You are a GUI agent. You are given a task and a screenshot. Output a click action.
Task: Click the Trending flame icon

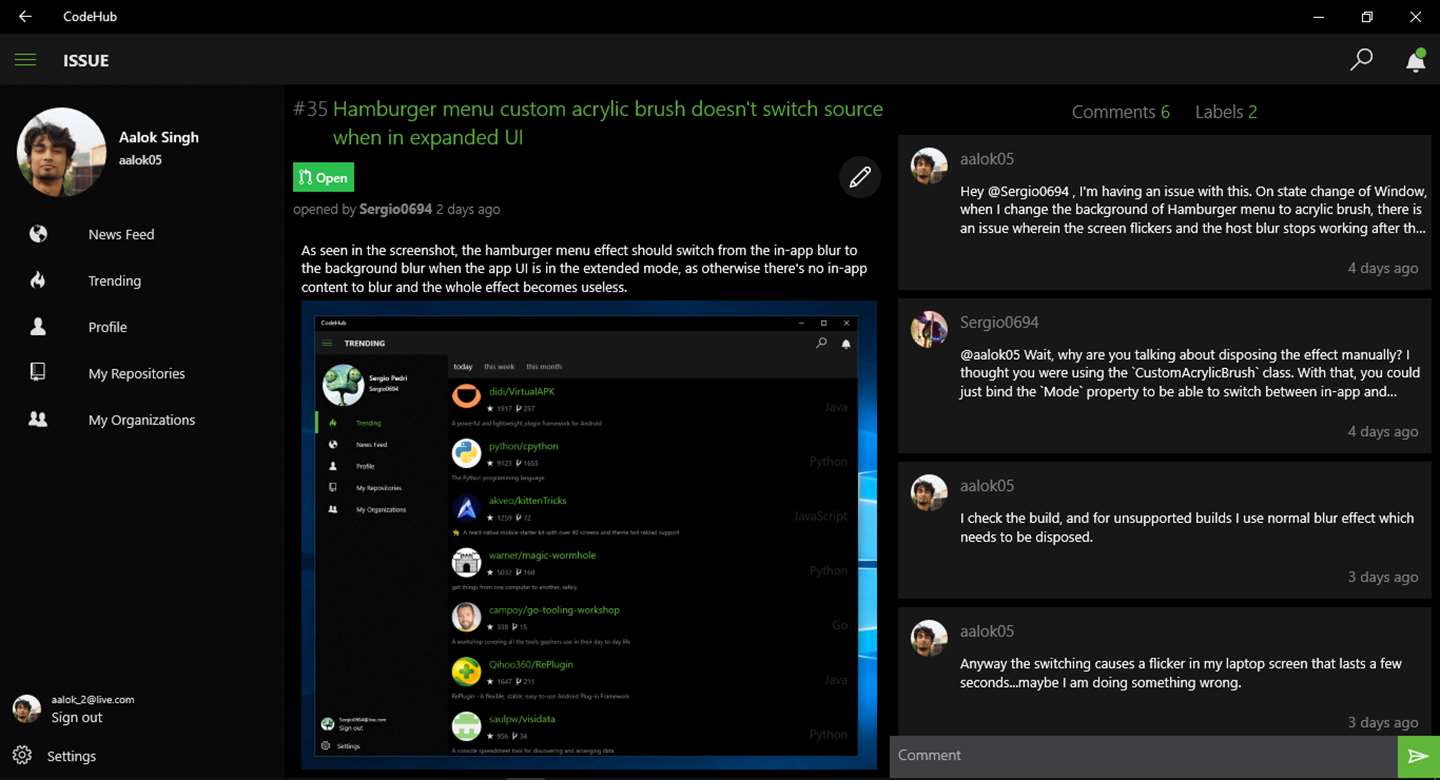(x=38, y=280)
